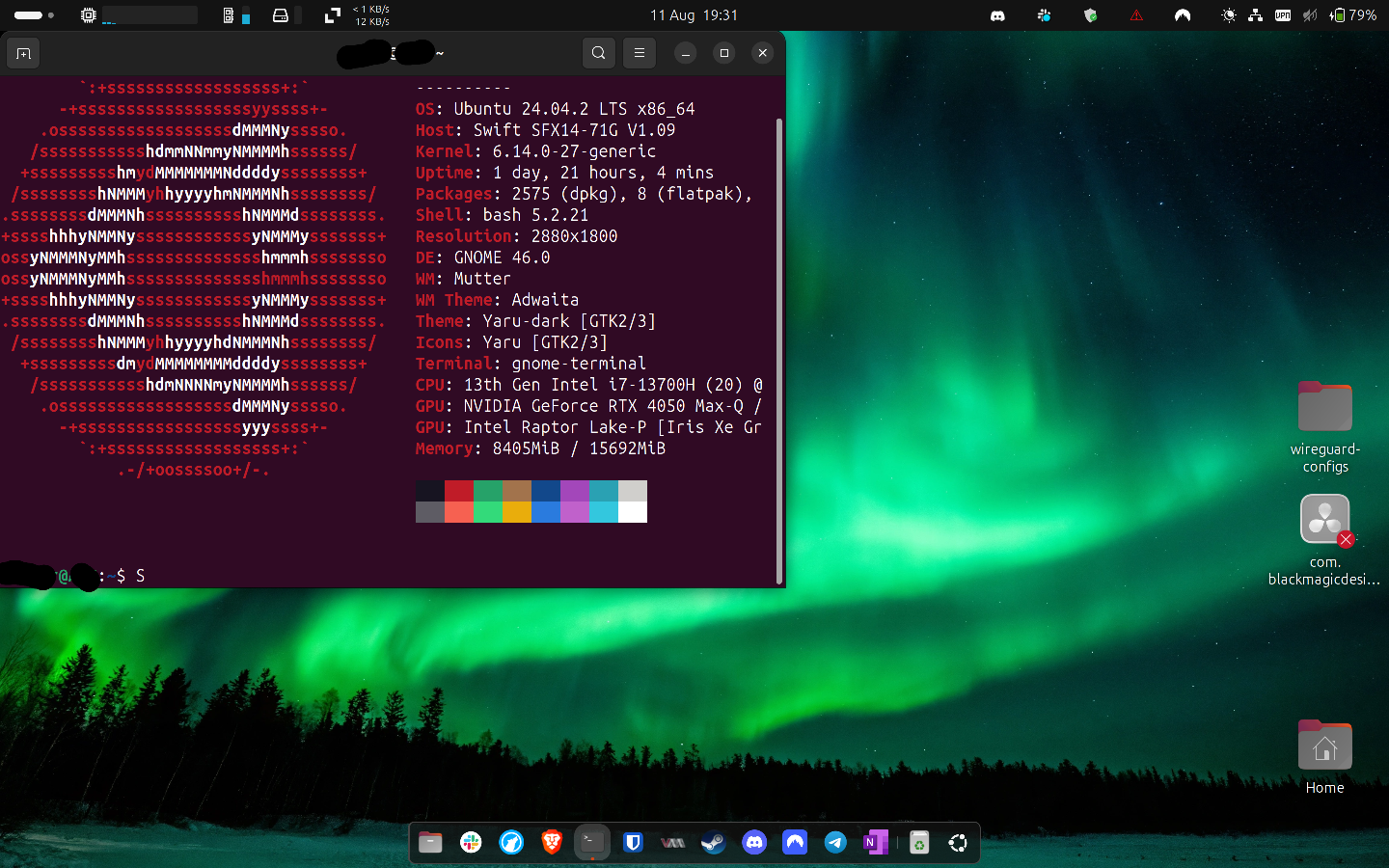Click the red color block in neofetch palette
1389x868 pixels.
[x=459, y=491]
